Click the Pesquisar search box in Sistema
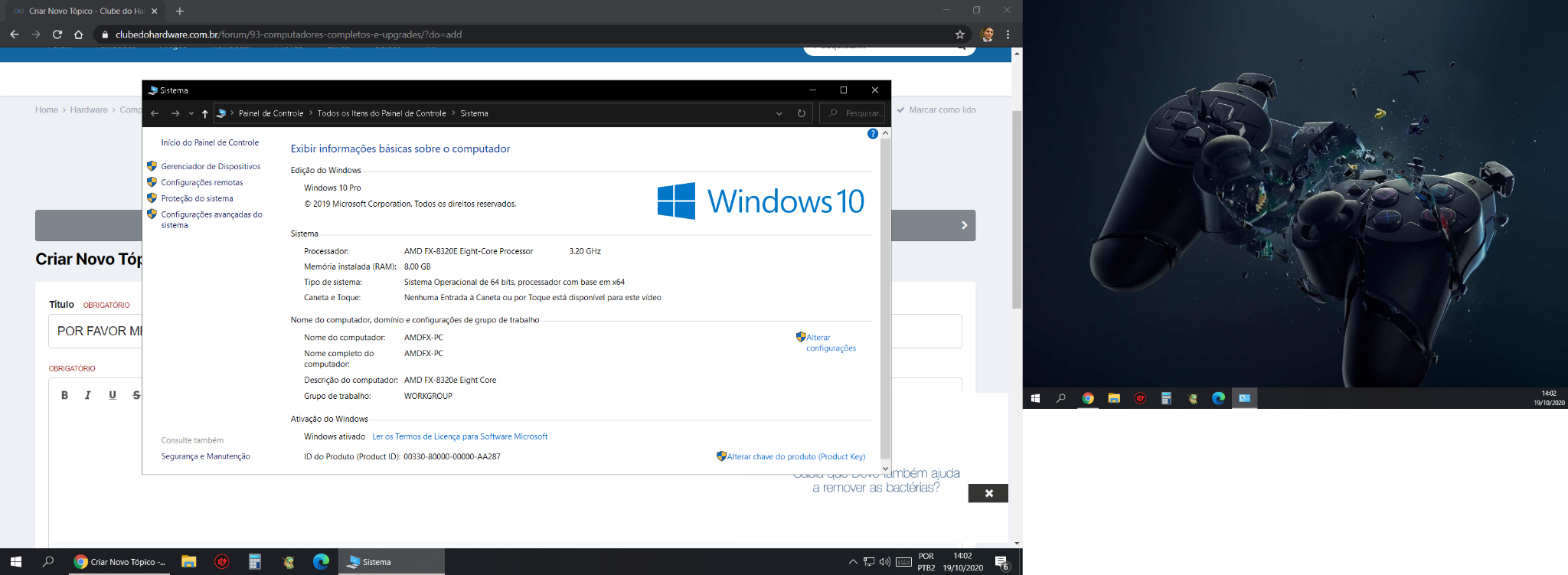1568x575 pixels. (853, 113)
